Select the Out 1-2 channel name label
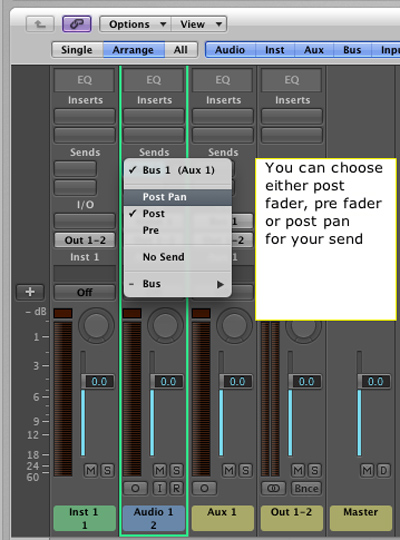 pos(292,518)
